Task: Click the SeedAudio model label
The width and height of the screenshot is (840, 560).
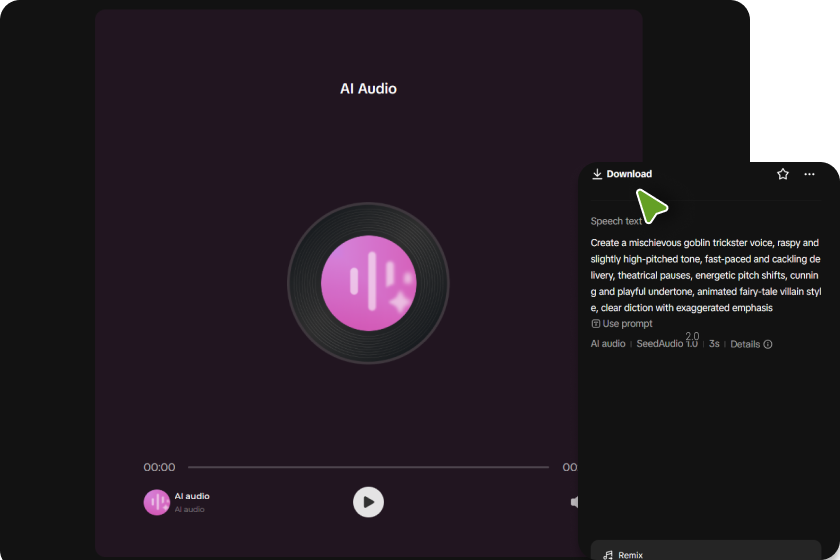Action: (667, 343)
